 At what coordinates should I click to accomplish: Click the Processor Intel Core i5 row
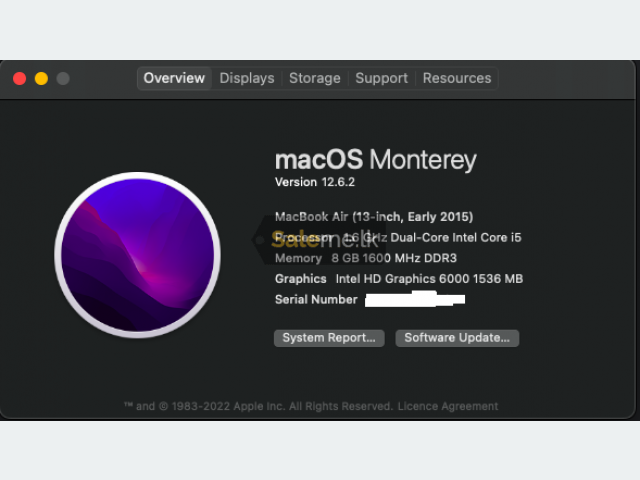[x=398, y=238]
